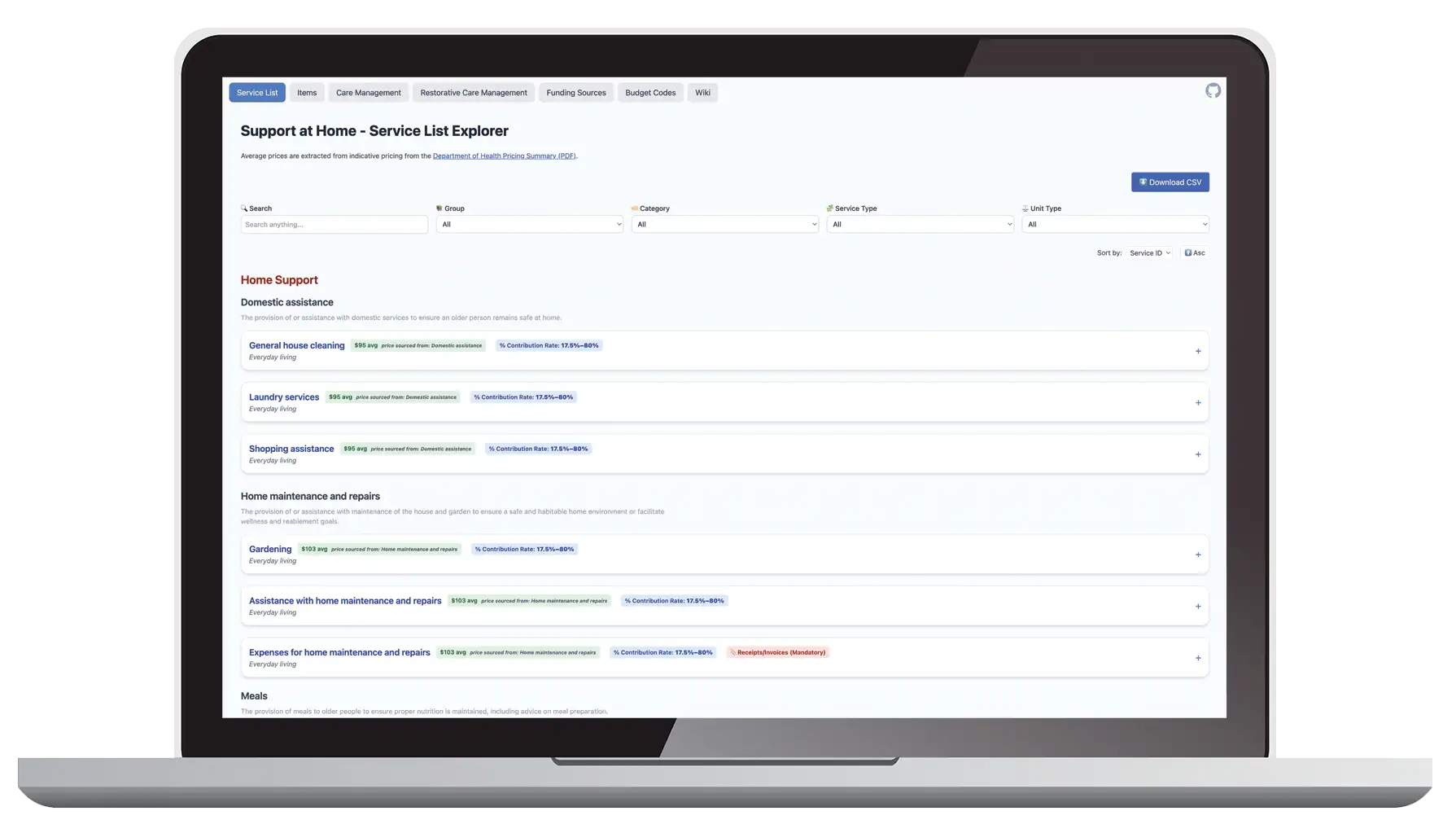Open the Category filter dropdown
This screenshot has width=1456, height=833.
(724, 225)
